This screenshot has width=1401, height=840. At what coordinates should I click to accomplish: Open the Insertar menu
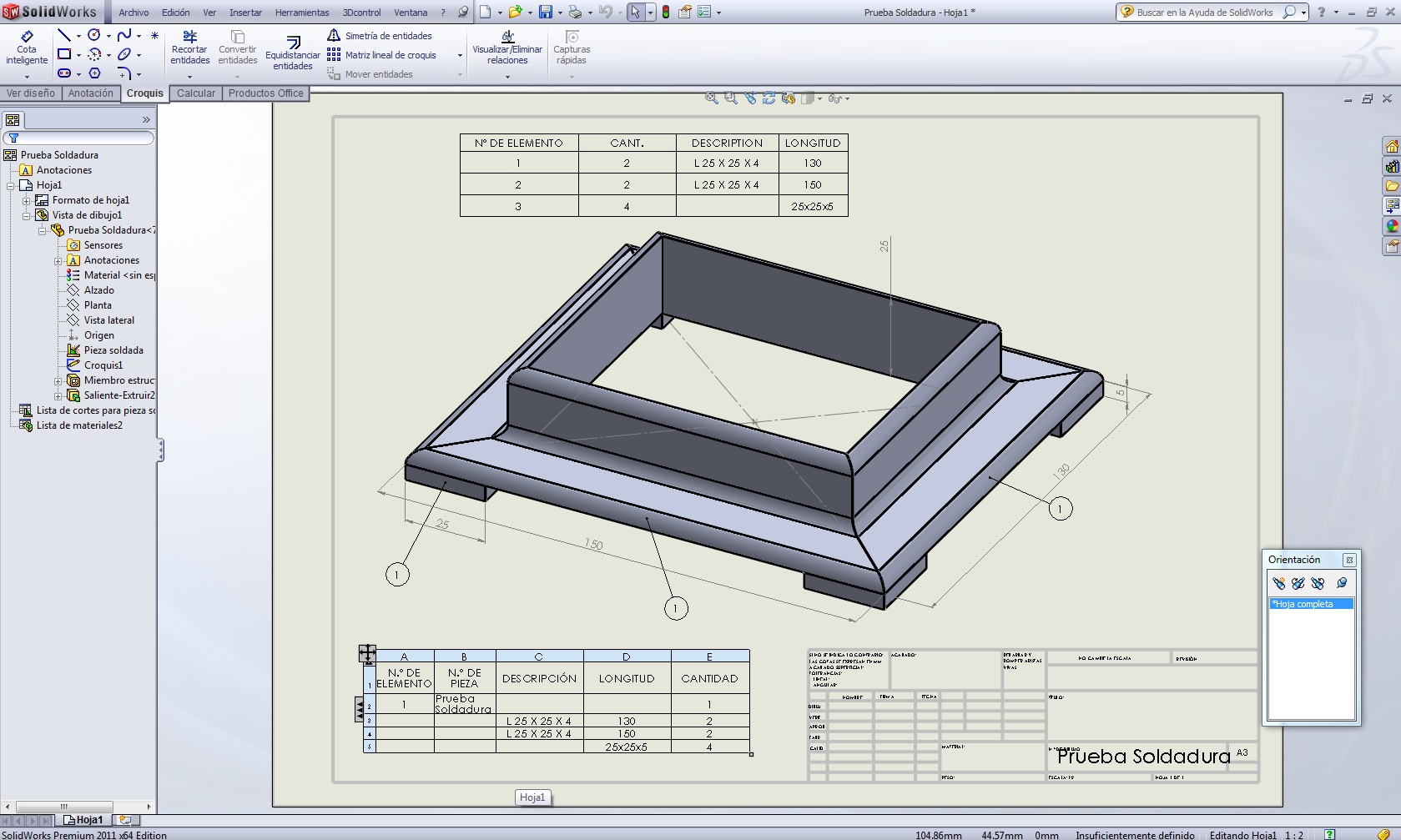245,13
